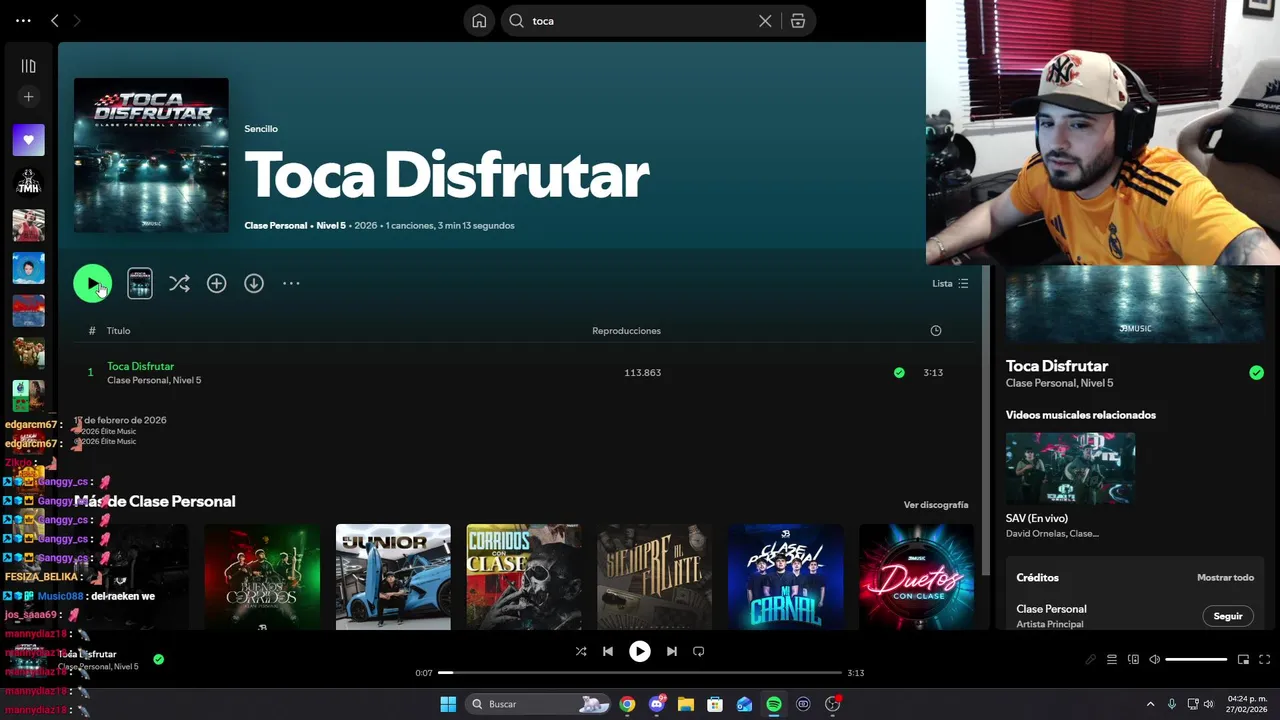Open Siempre al Frente album card
This screenshot has height=720, width=1280.
click(x=655, y=577)
